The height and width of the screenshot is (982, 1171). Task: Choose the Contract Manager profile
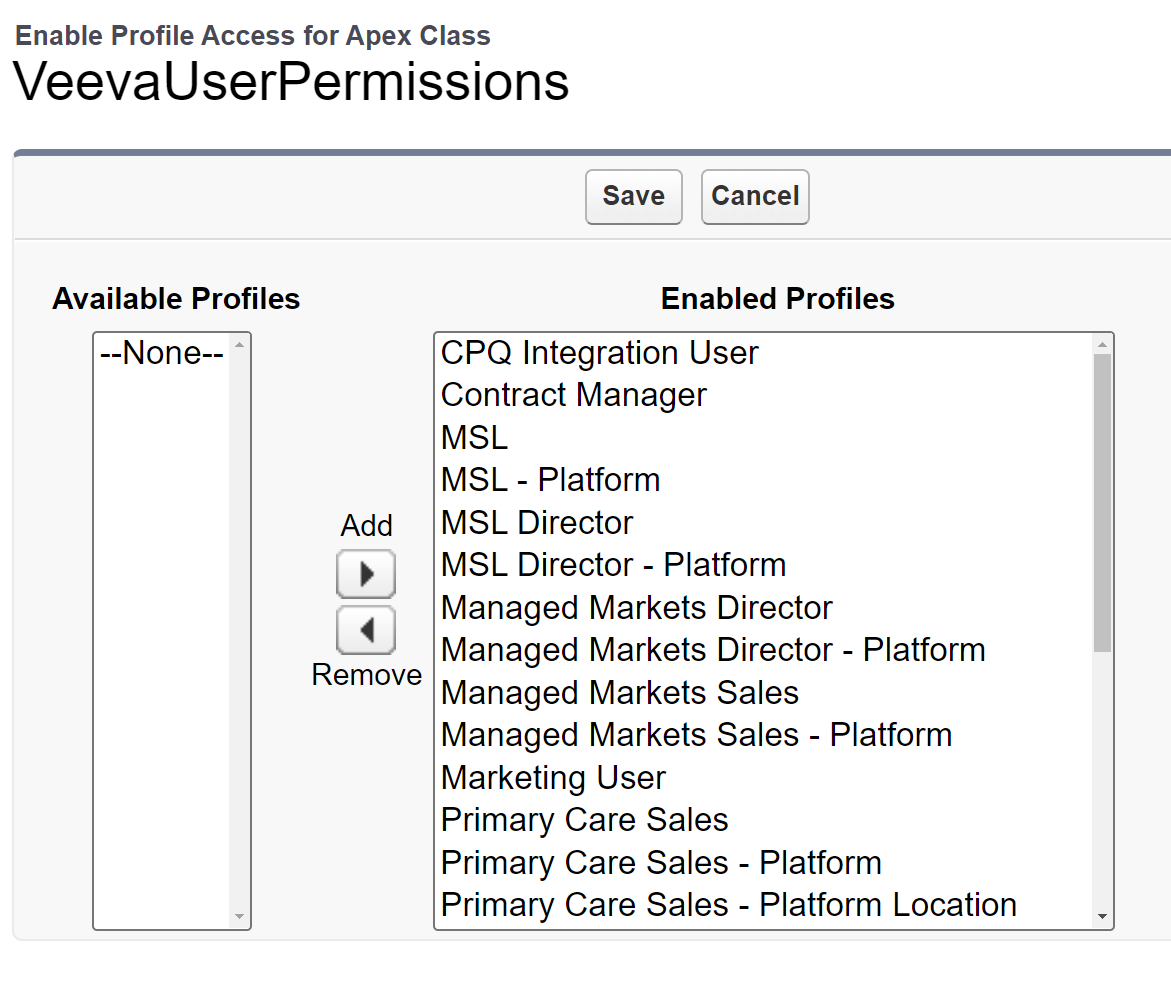(573, 395)
